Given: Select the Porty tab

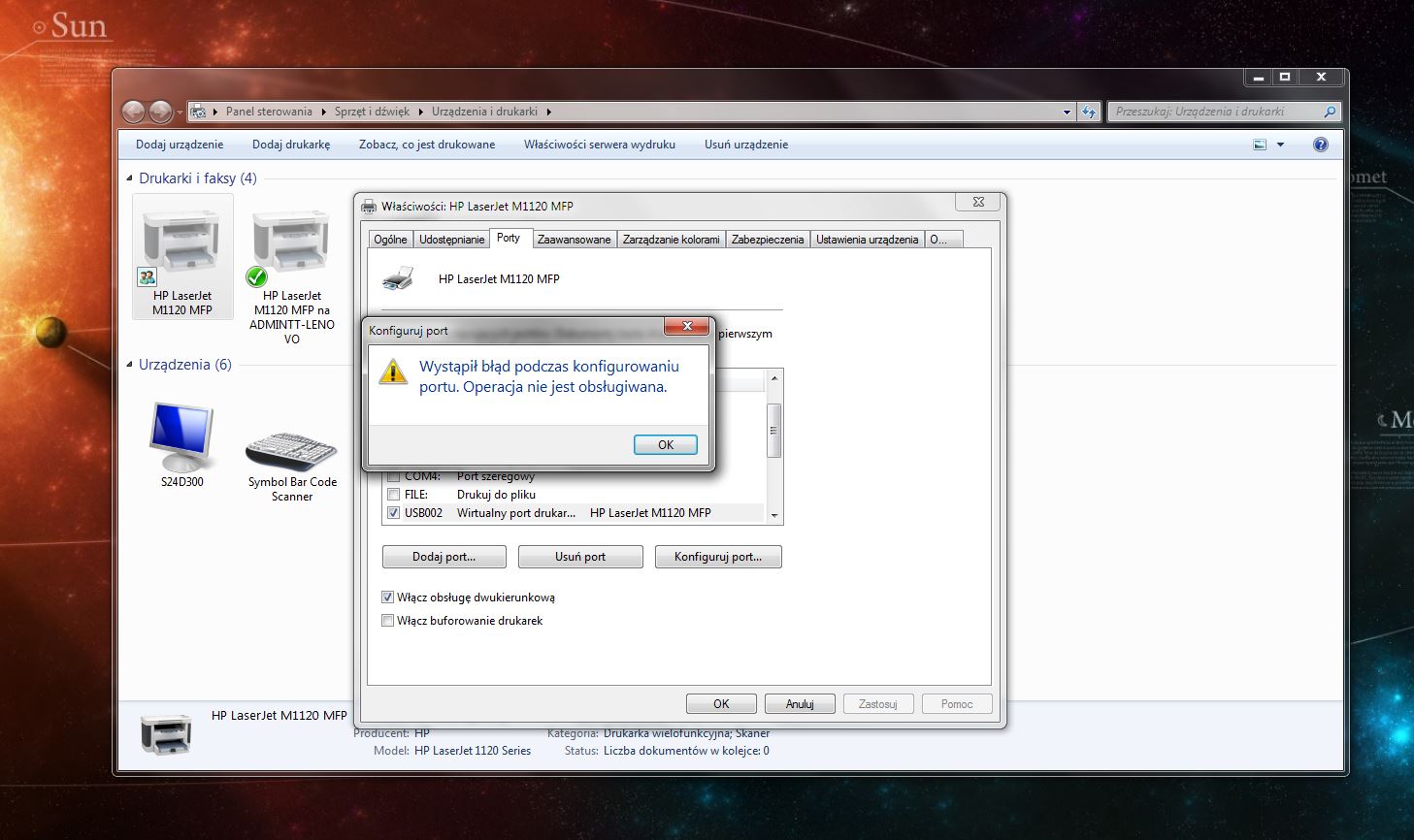Looking at the screenshot, I should (x=509, y=238).
